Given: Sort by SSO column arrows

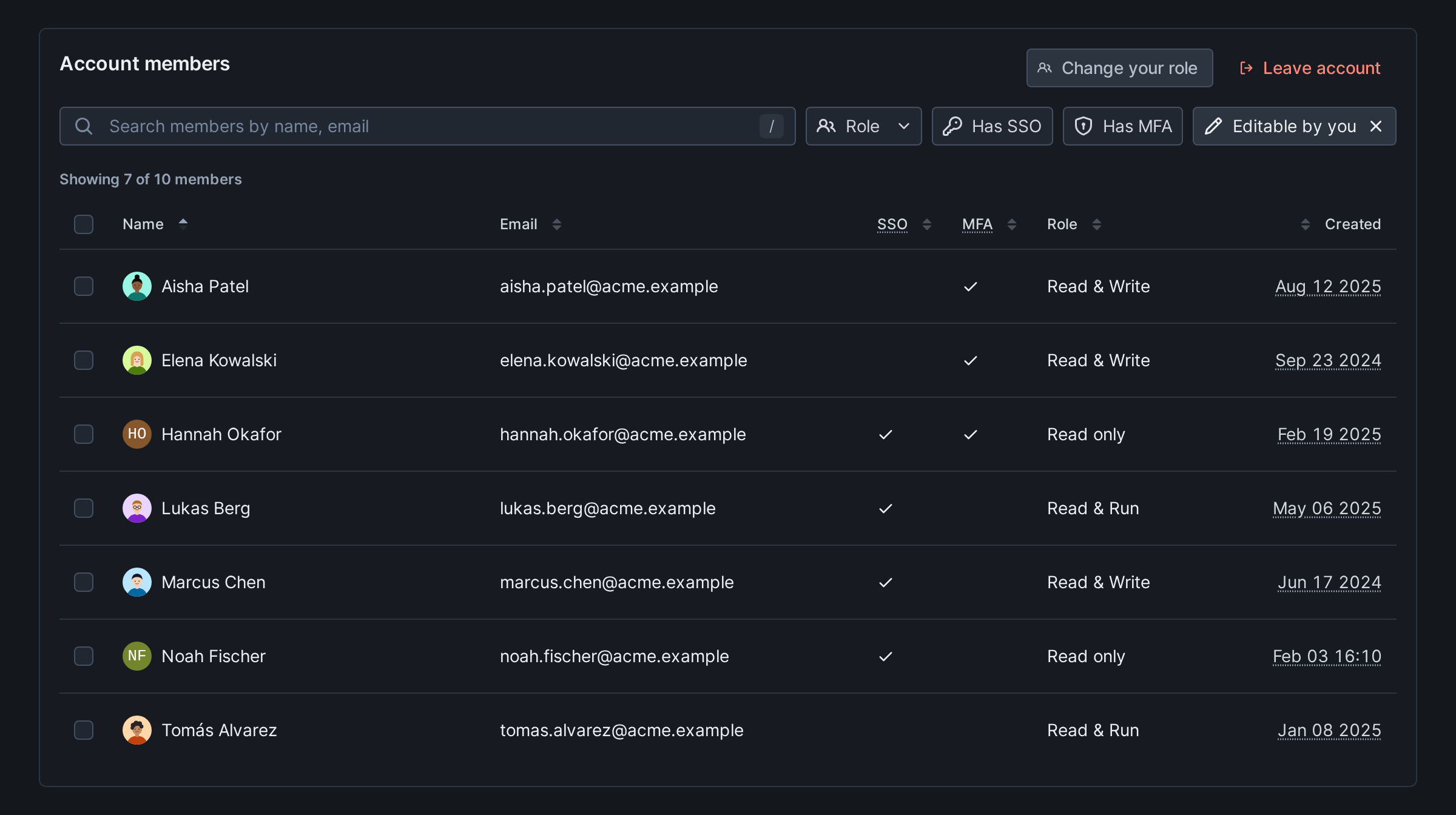Looking at the screenshot, I should click(x=927, y=224).
